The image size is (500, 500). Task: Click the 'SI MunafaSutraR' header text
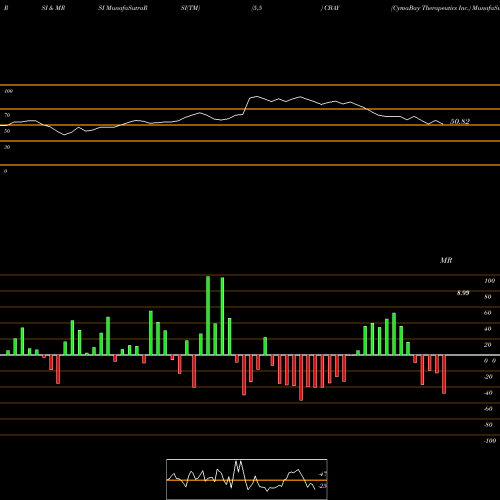(x=123, y=8)
